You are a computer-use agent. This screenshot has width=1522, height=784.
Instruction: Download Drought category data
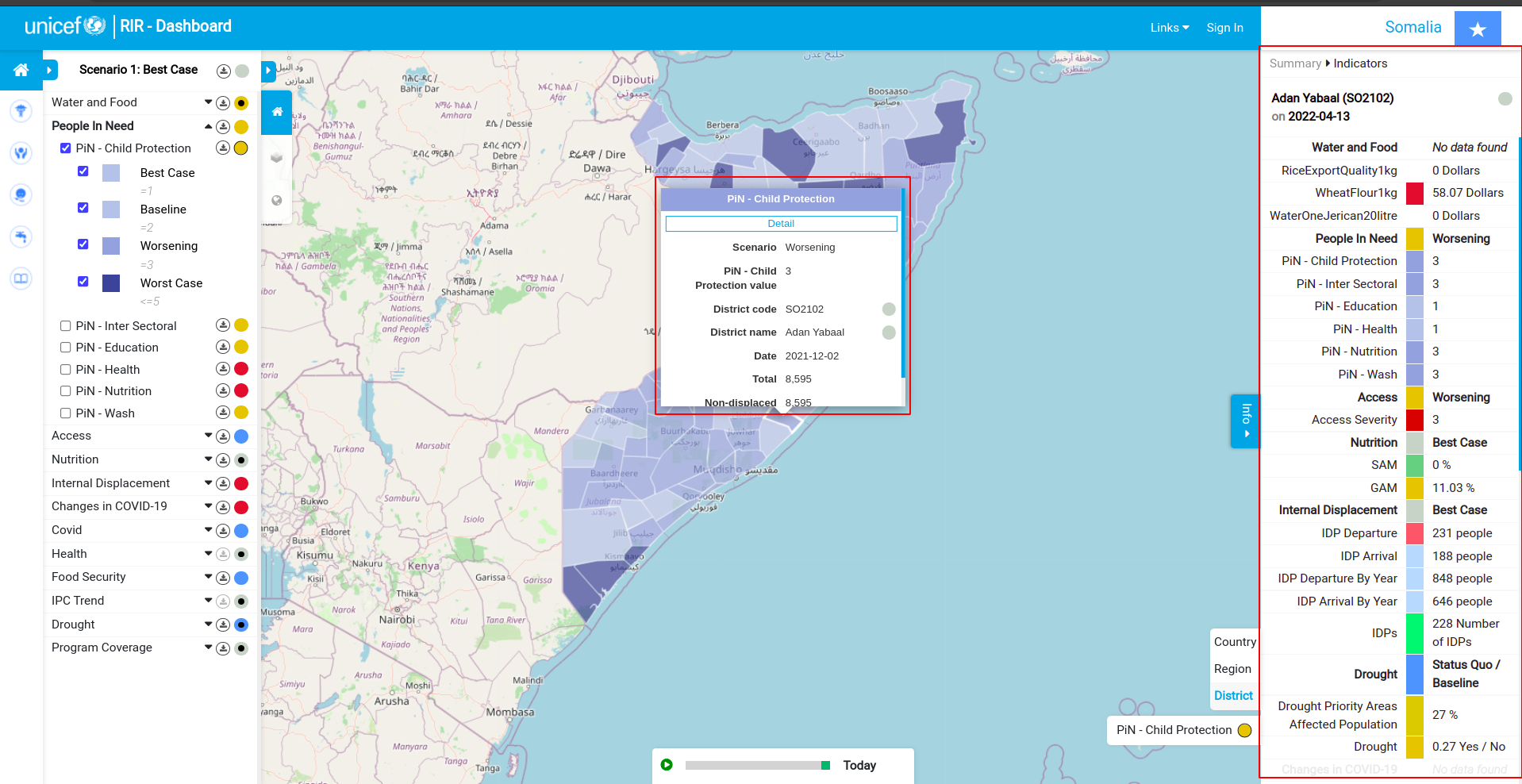click(224, 625)
